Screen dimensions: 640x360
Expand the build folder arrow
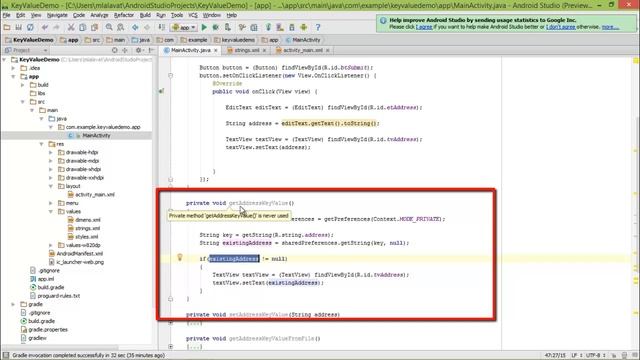tap(23, 85)
